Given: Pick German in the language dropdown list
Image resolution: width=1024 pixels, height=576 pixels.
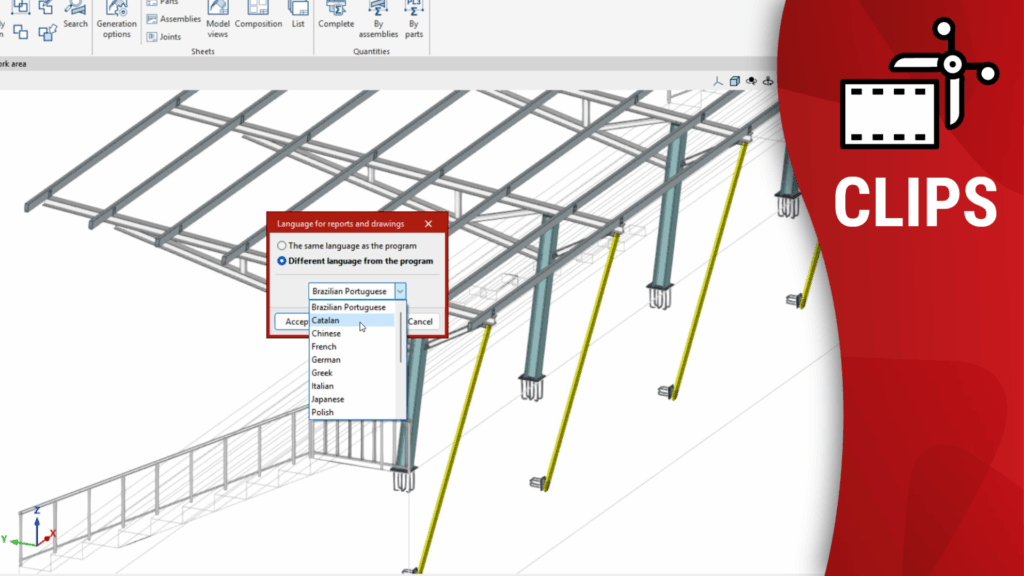Looking at the screenshot, I should click(x=326, y=360).
